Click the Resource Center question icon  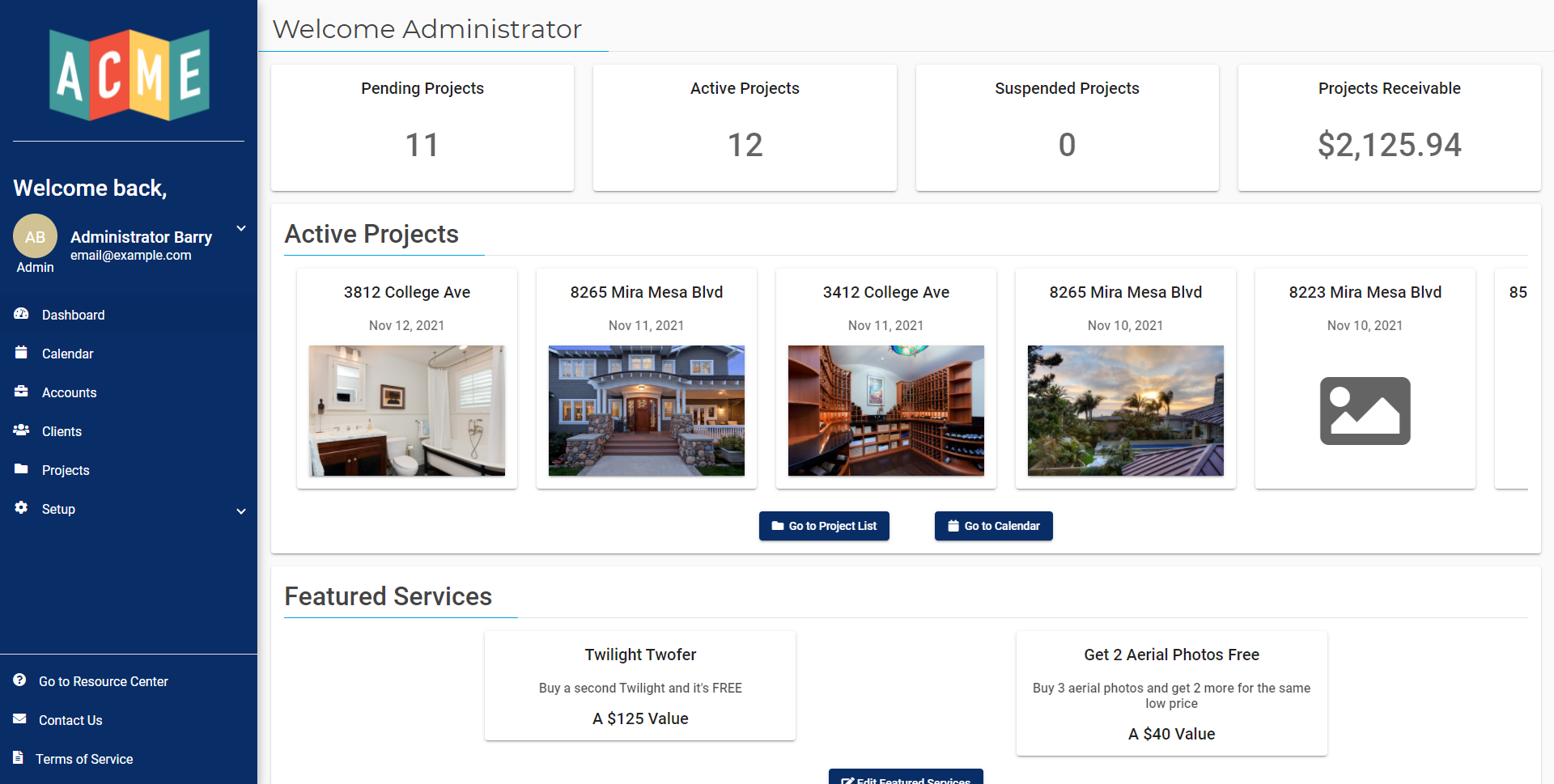click(19, 680)
